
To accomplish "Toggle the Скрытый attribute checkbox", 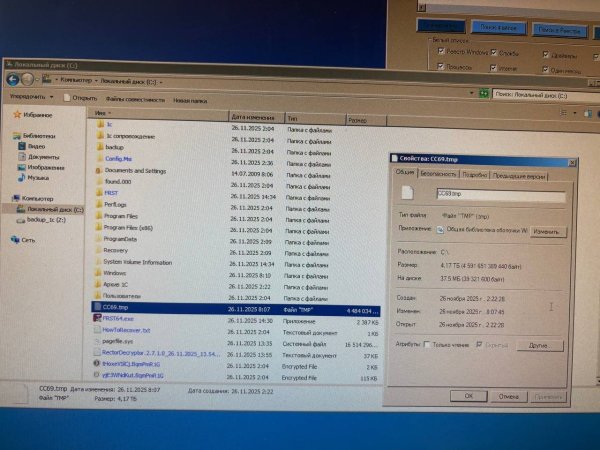I will 479,345.
